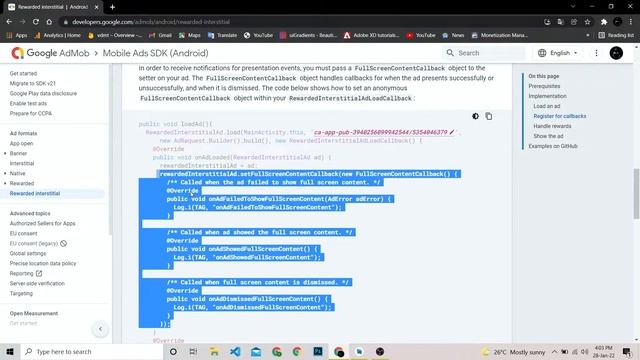
Task: Close the Rewarded interstitial tab
Action: [97, 7]
